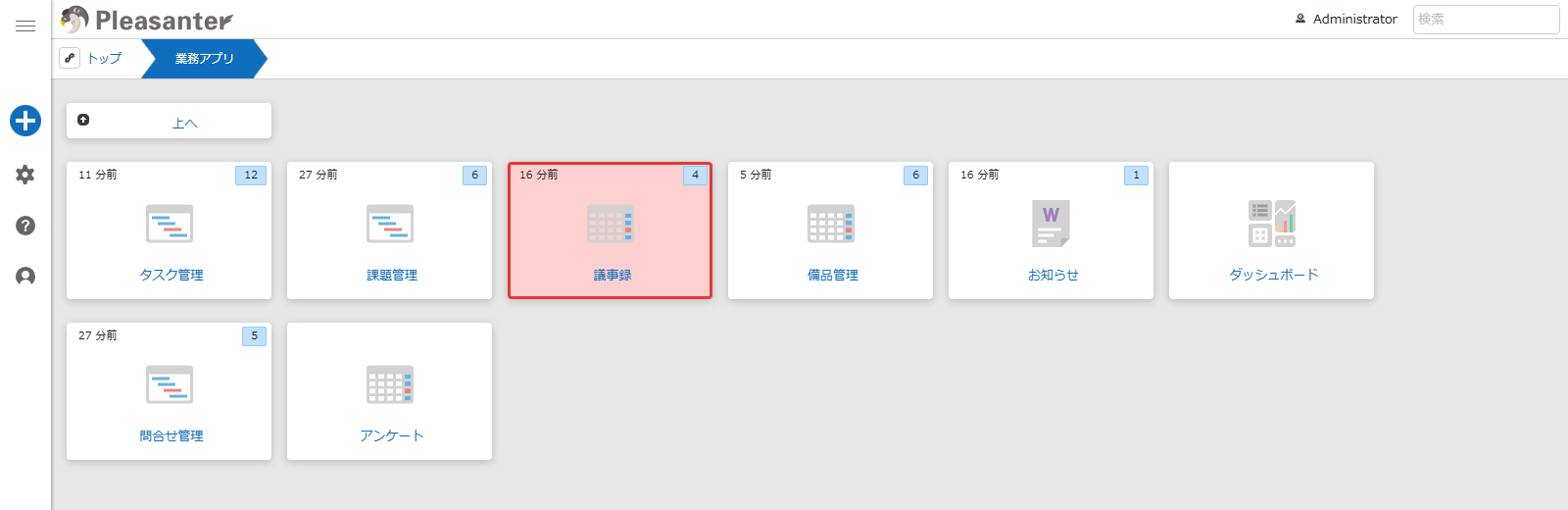
Task: Open the settings gear in sidebar
Action: pos(25,175)
